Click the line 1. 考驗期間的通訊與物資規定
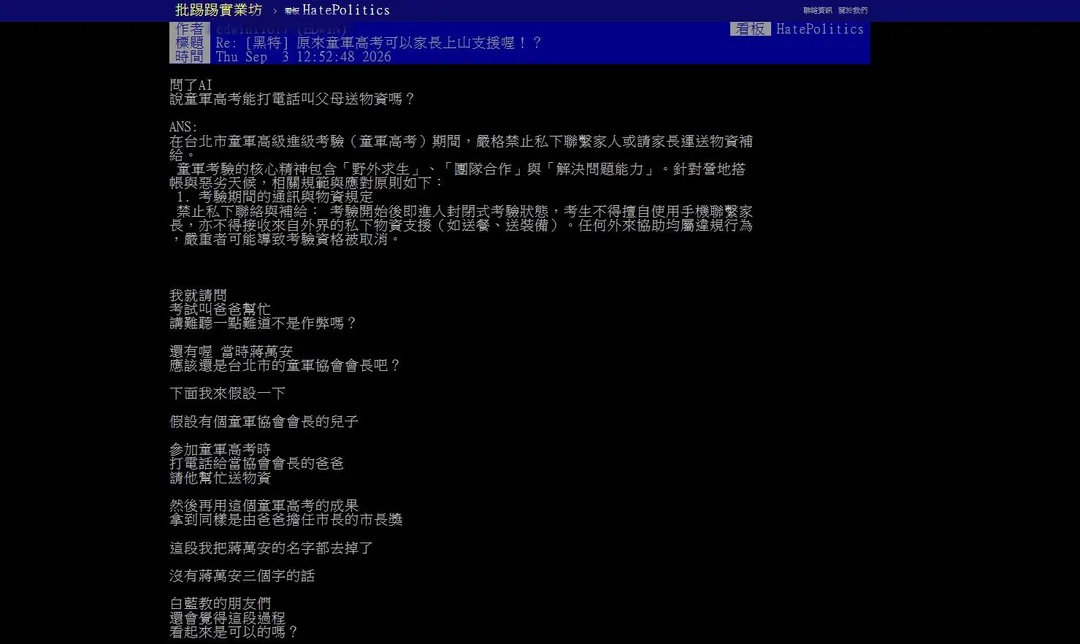This screenshot has height=644, width=1080. 274,197
